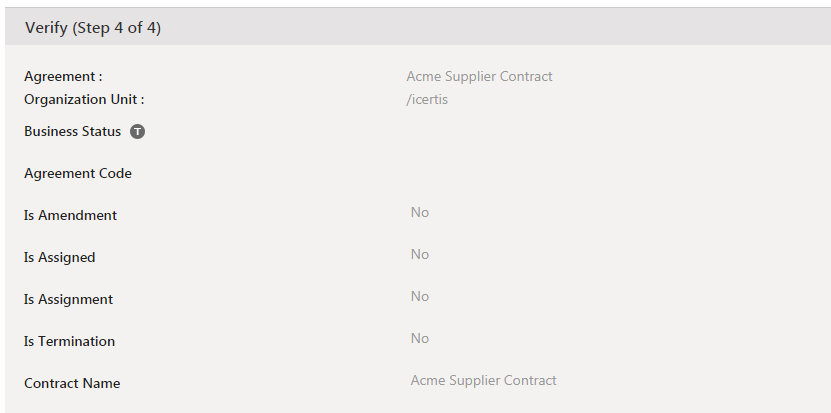Click the Is Assigned label

59,257
